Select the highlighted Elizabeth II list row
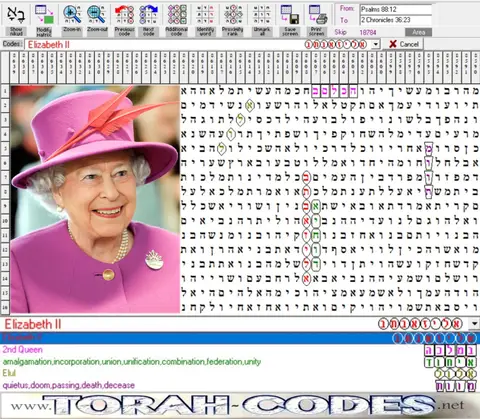The image size is (480, 419). [x=240, y=338]
